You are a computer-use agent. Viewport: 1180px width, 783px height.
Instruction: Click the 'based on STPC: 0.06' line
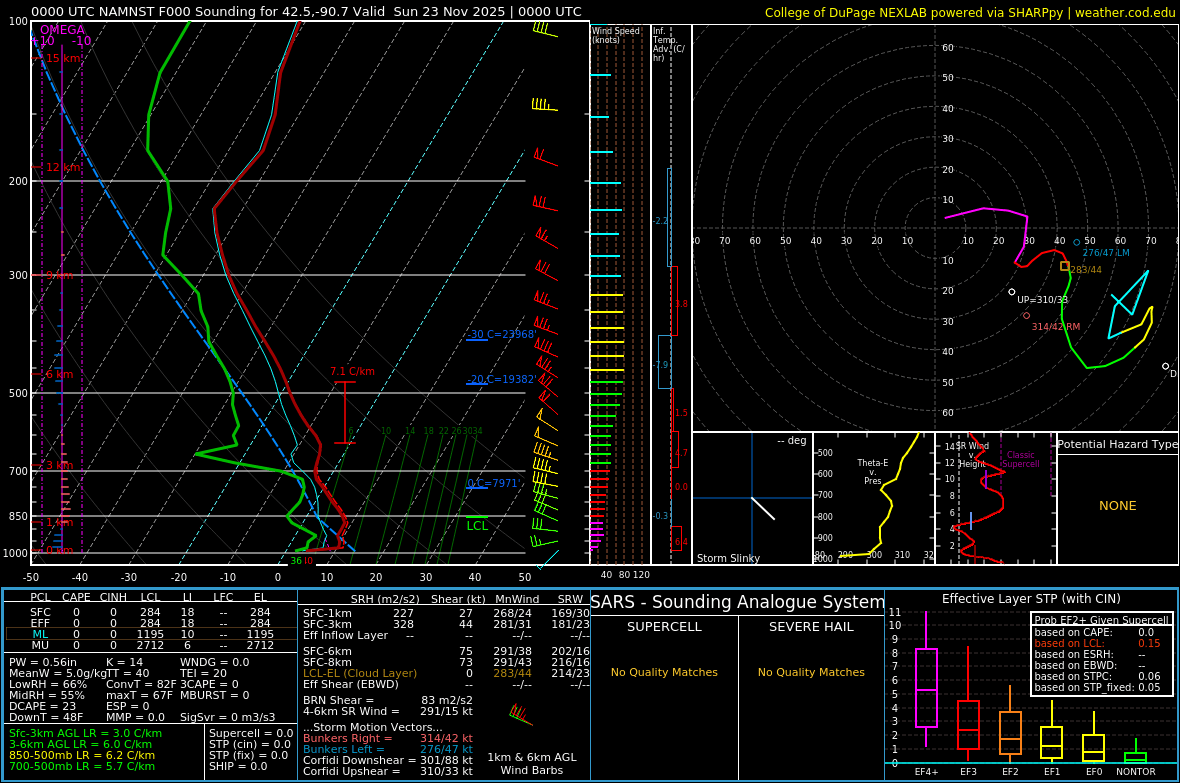pyautogui.click(x=1097, y=676)
